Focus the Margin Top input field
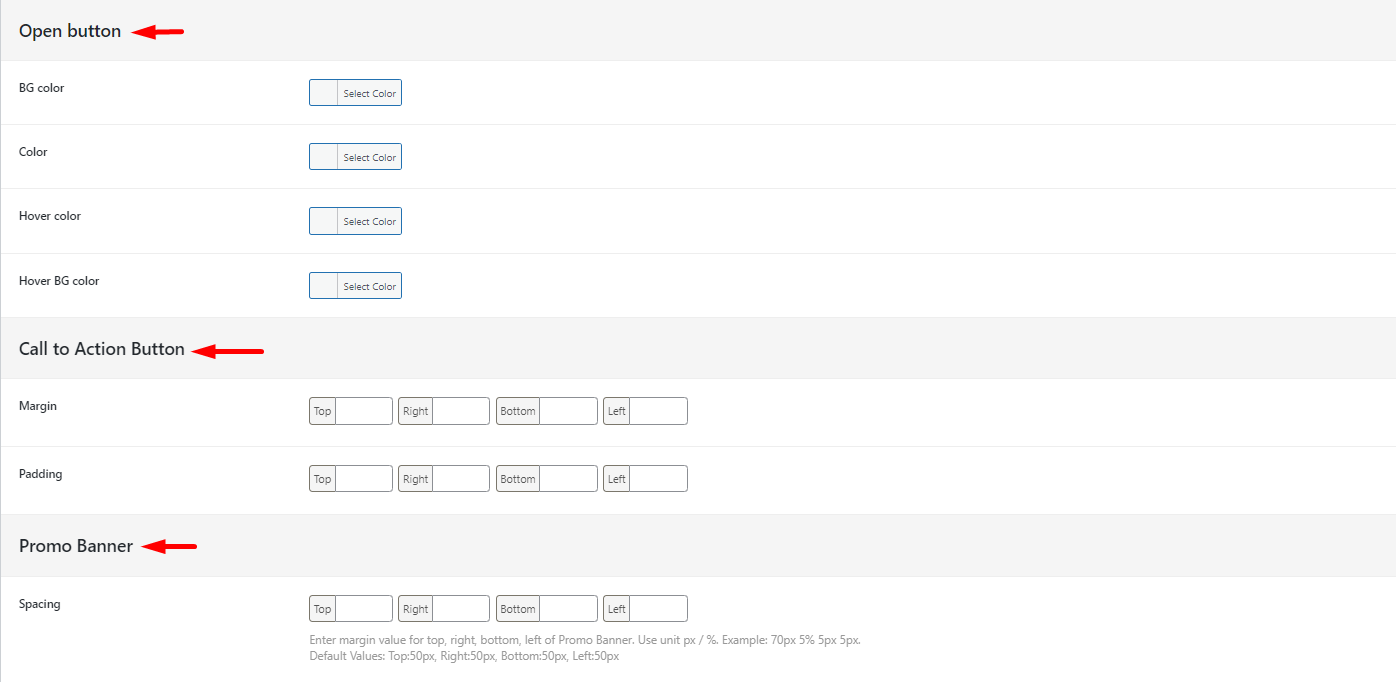The image size is (1396, 684). (363, 411)
